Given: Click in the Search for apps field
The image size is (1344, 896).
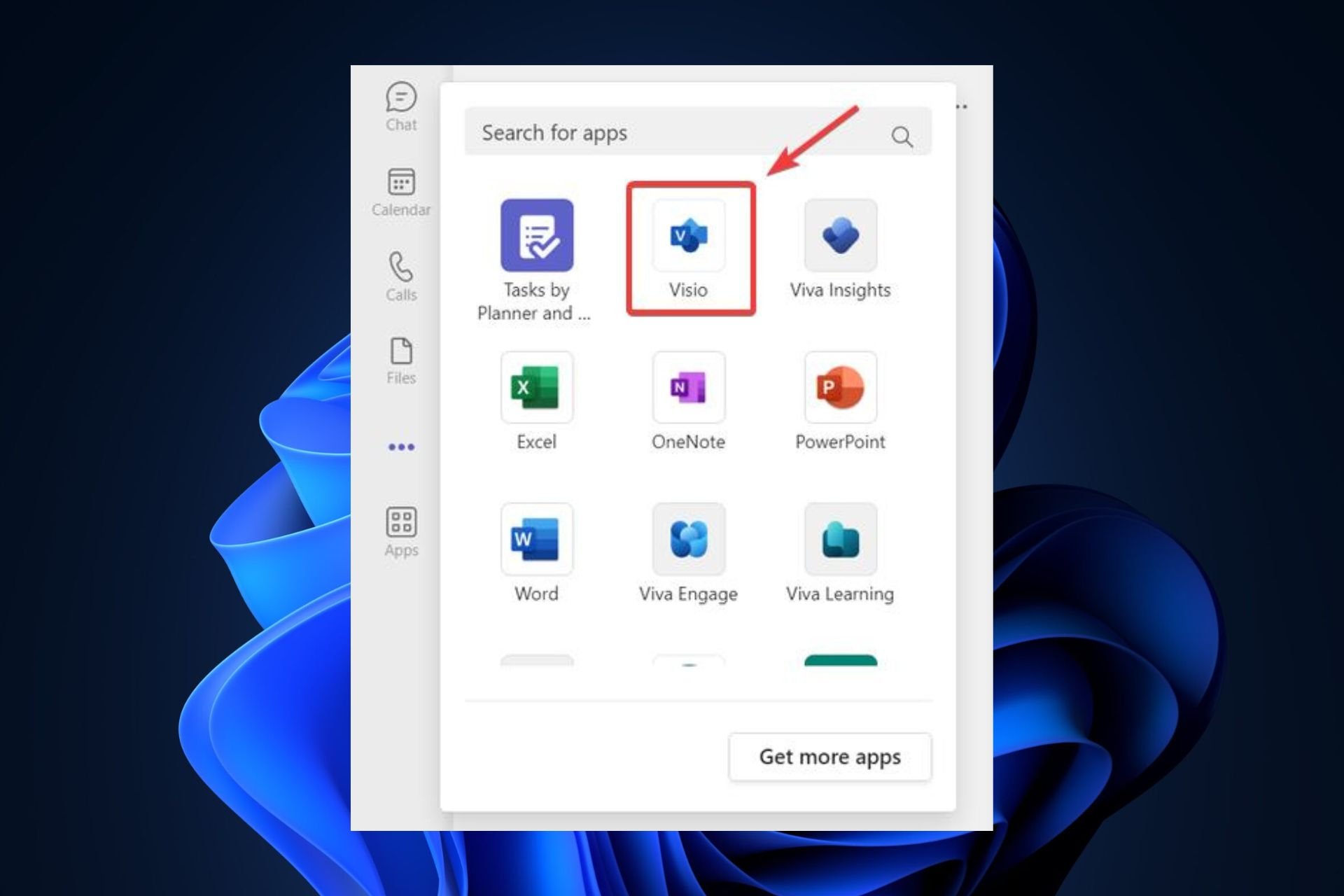Looking at the screenshot, I should tap(698, 132).
